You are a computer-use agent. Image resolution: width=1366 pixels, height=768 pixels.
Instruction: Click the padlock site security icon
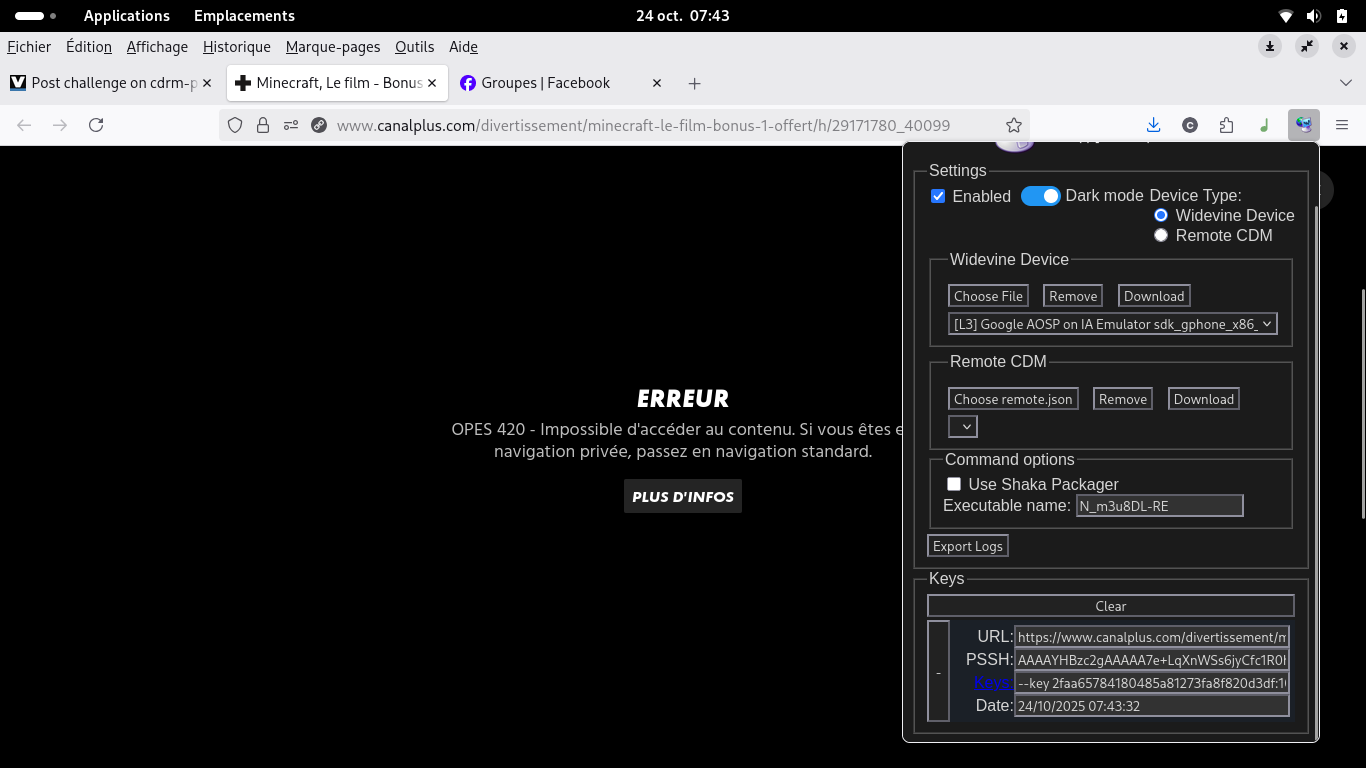click(x=263, y=125)
